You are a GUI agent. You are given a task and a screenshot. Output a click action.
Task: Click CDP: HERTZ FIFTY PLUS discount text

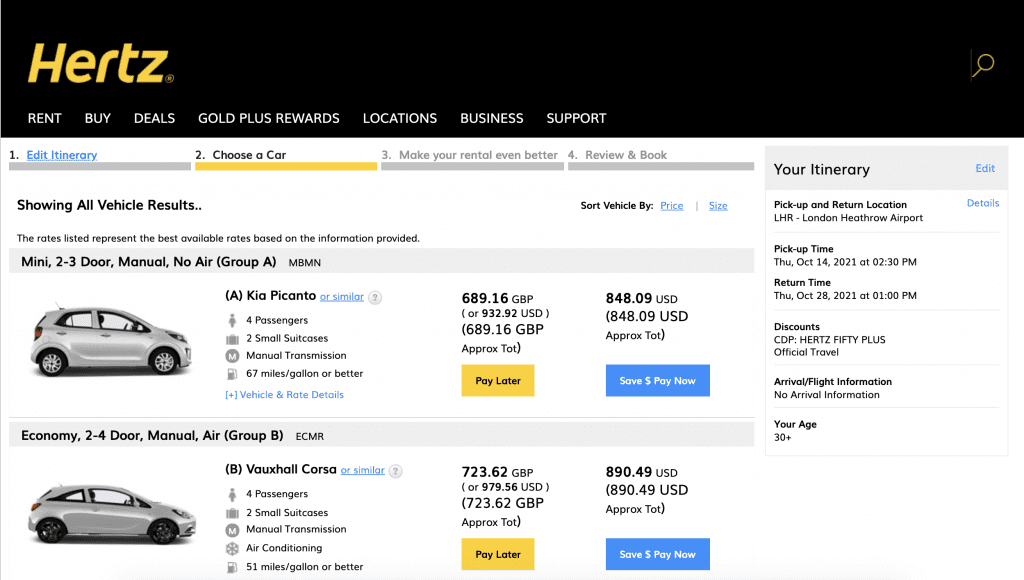(829, 340)
